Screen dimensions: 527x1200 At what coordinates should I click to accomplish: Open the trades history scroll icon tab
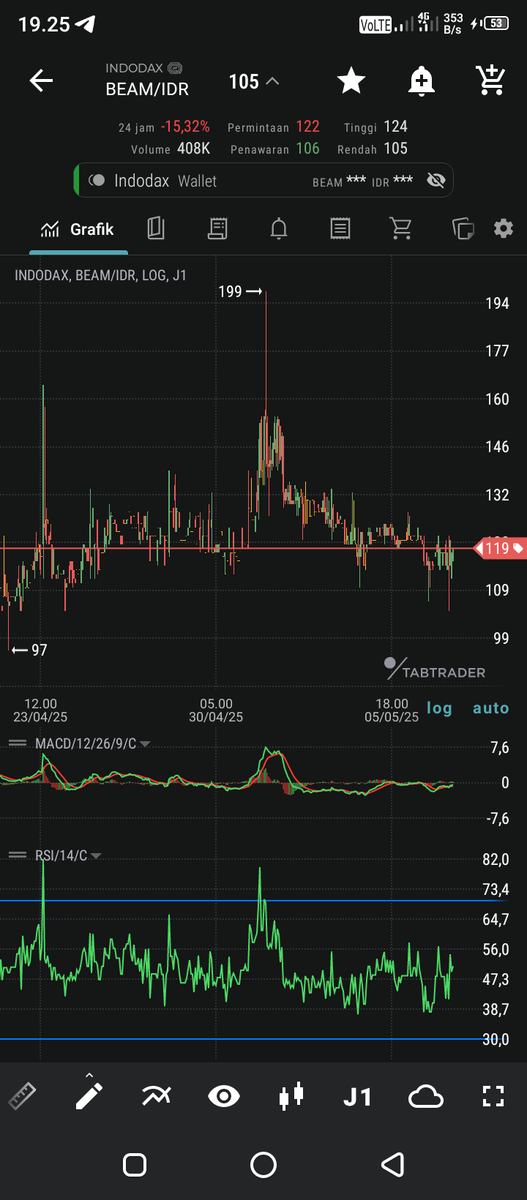217,229
